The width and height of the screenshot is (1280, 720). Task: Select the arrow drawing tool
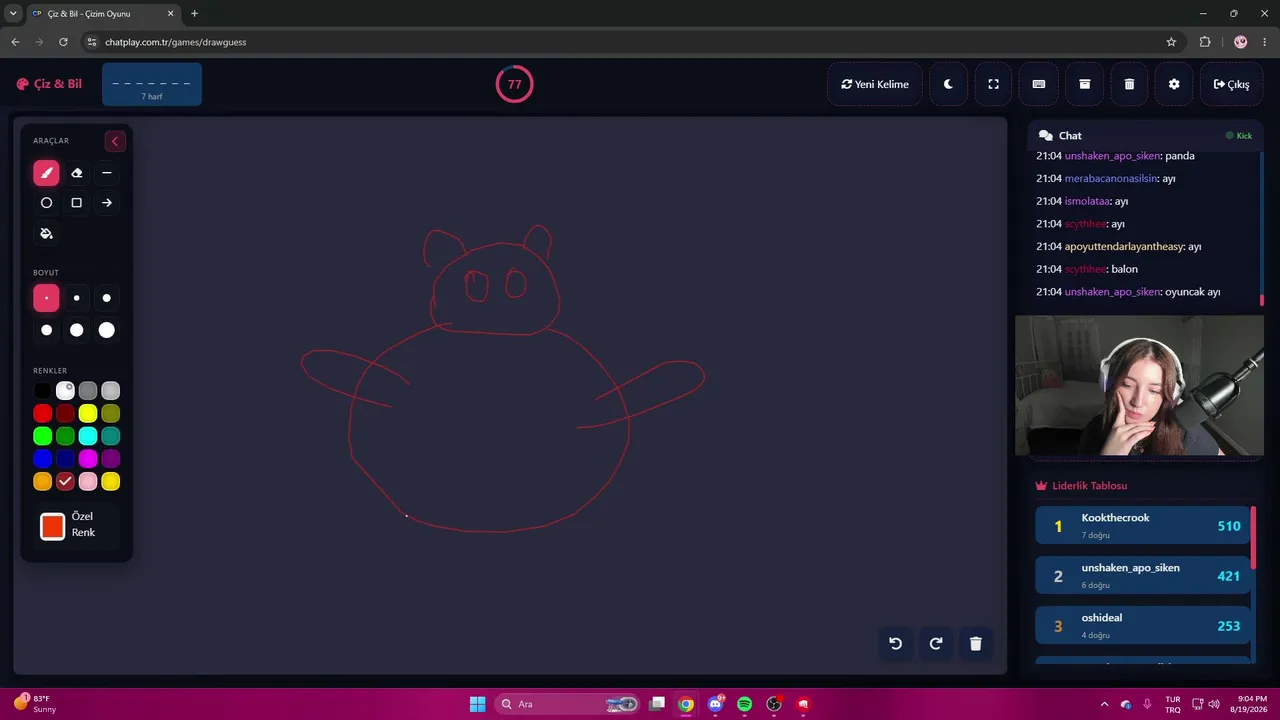(x=107, y=203)
